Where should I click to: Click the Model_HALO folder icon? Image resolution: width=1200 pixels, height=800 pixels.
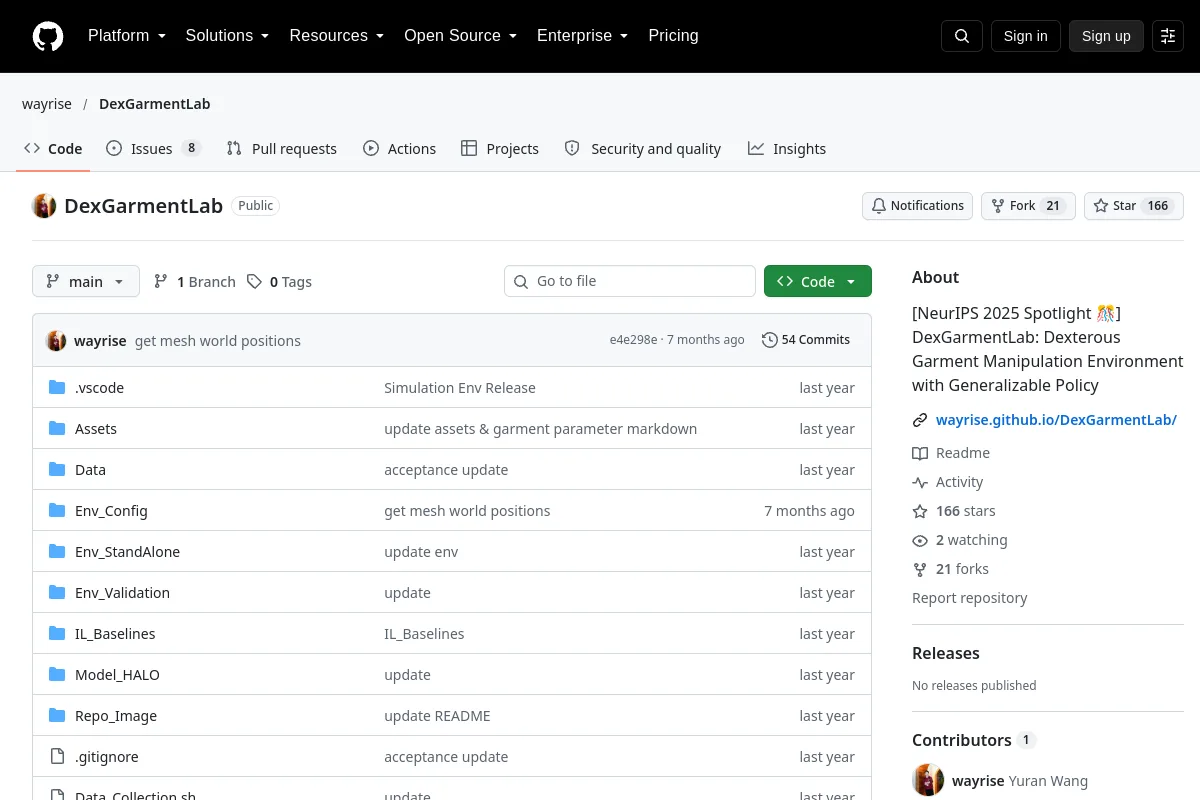(x=57, y=675)
